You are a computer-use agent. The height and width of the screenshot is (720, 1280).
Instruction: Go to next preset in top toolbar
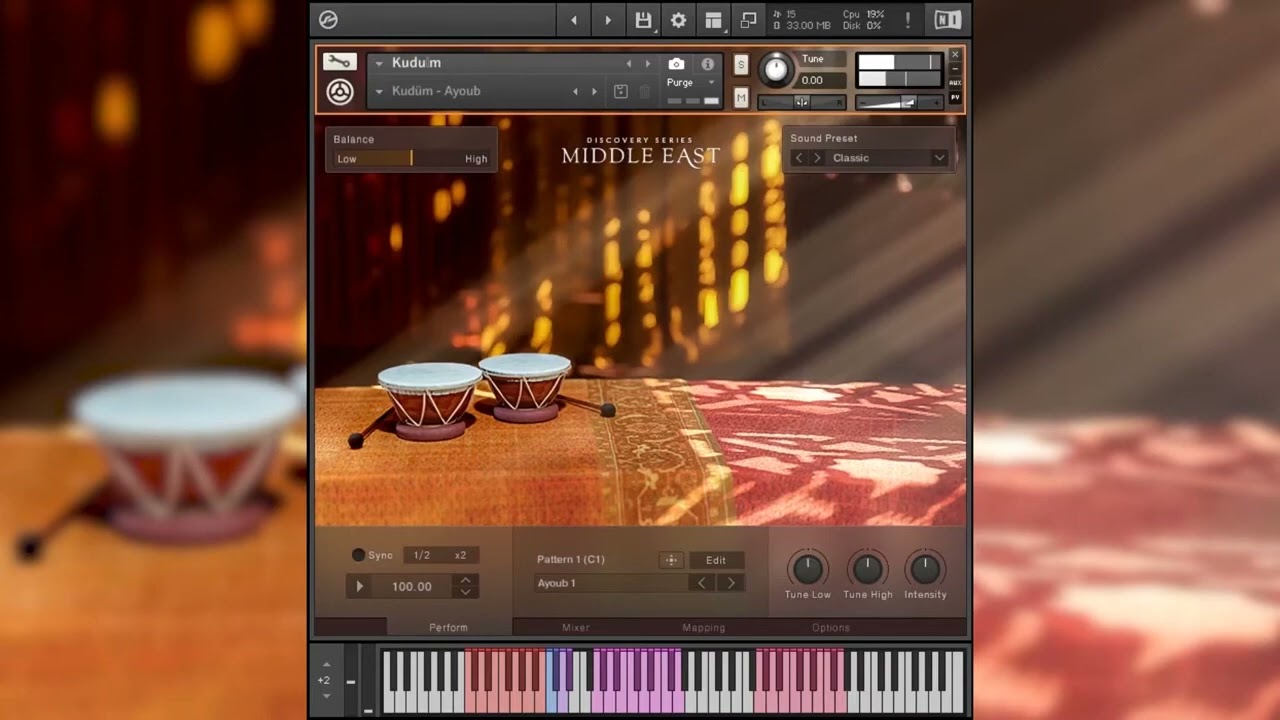pyautogui.click(x=607, y=20)
